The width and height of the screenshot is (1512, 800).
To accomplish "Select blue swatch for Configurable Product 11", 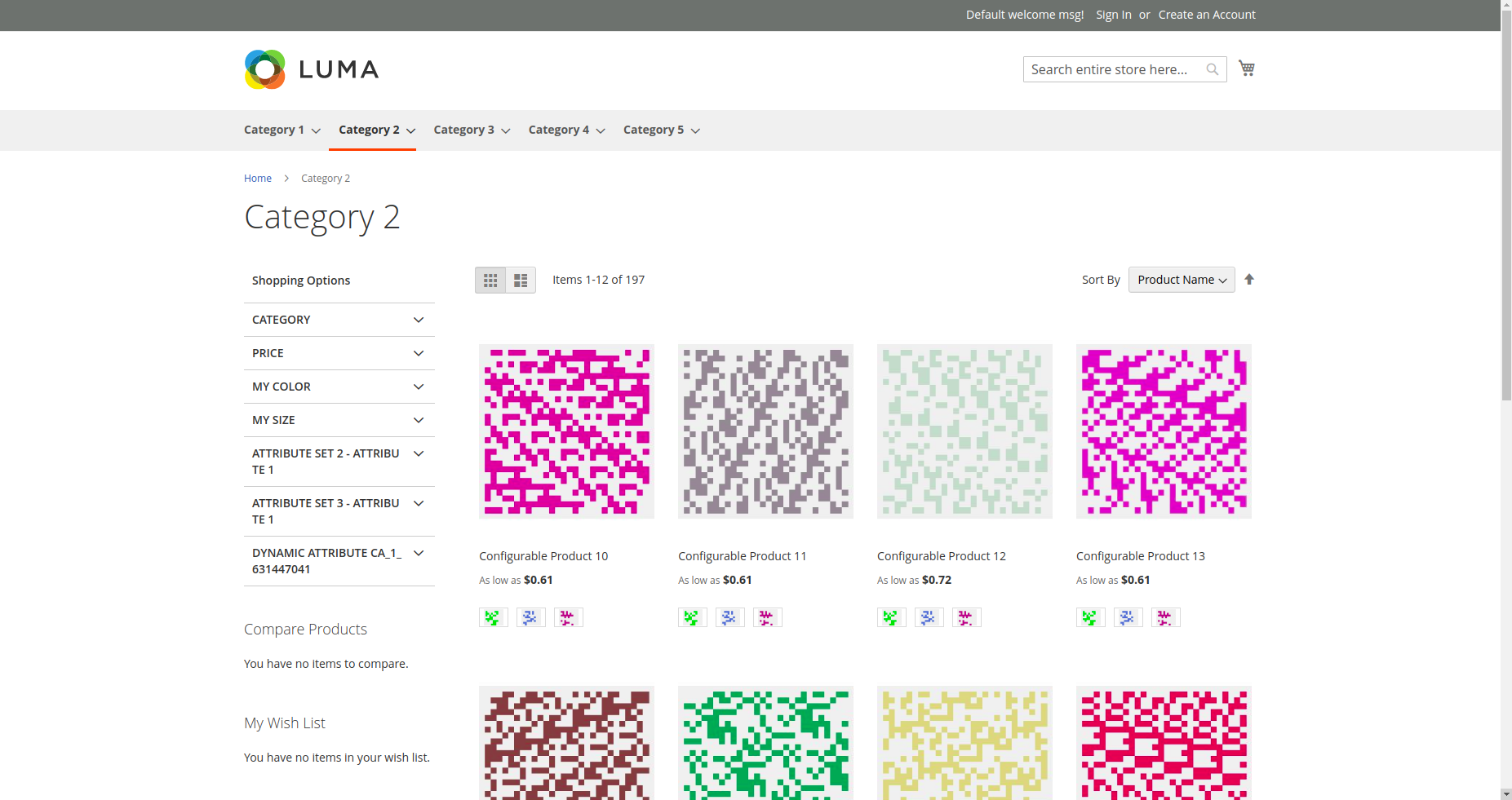I will 730,617.
